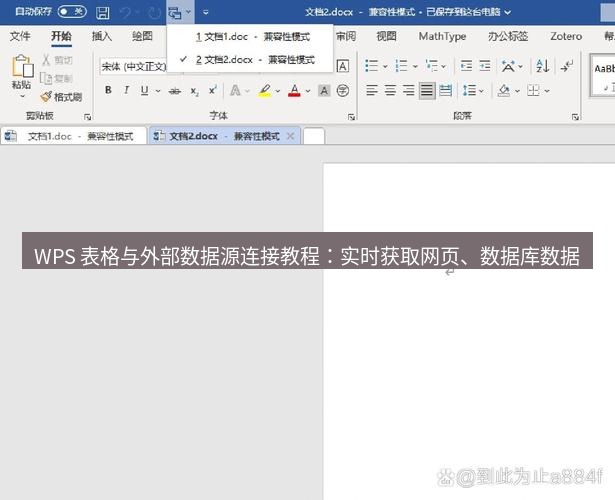Screen dimensions: 615x500
Task: Click the Character Border boxed A icon
Action: pyautogui.click(x=343, y=66)
